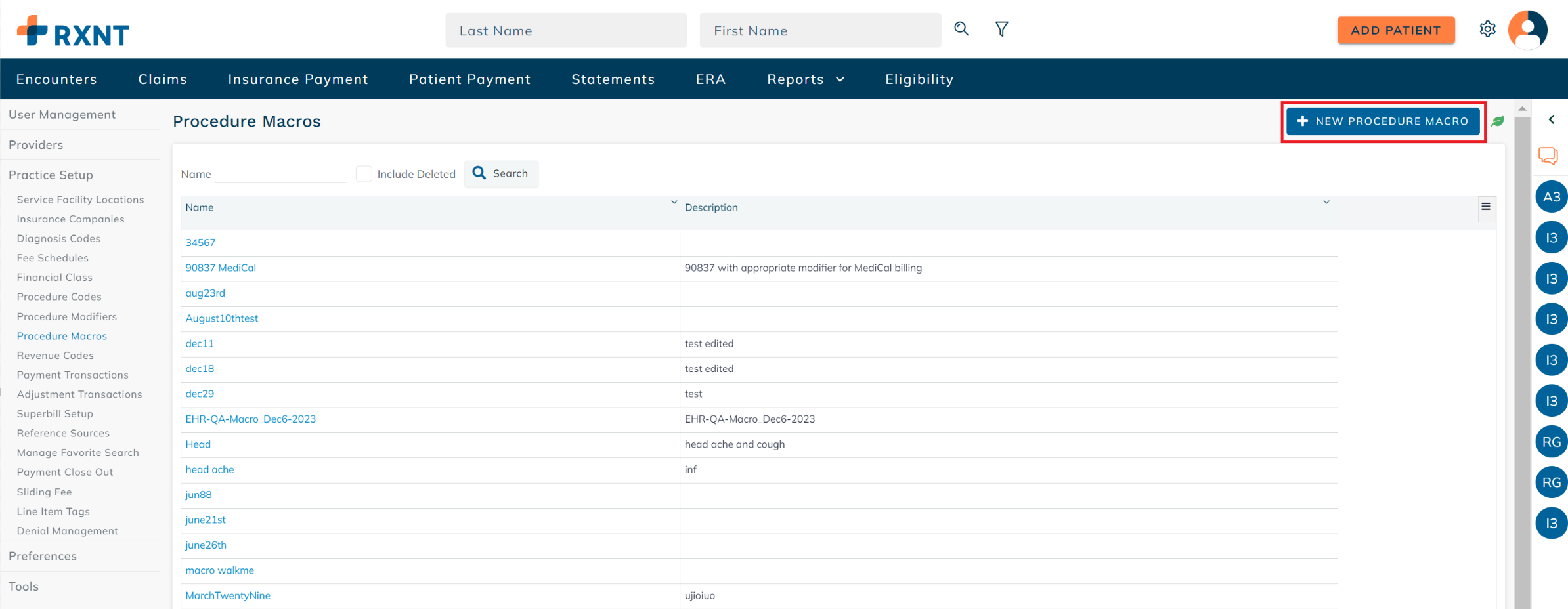Screen dimensions: 1568x609
Task: Click the NEW PROCEDURE MACRO button
Action: click(1383, 121)
